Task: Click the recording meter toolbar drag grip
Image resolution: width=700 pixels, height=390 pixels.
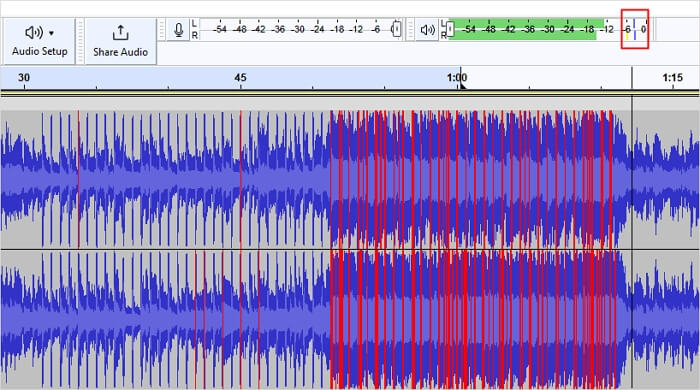Action: coord(162,30)
